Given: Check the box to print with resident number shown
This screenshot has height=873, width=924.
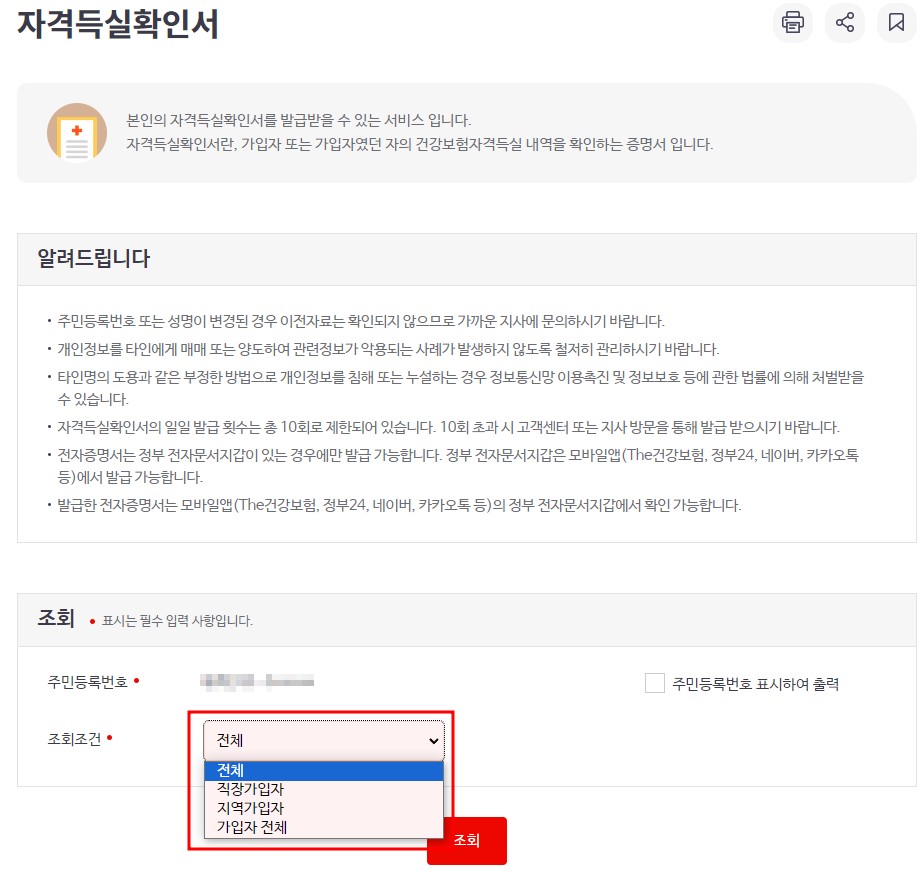Looking at the screenshot, I should point(656,683).
